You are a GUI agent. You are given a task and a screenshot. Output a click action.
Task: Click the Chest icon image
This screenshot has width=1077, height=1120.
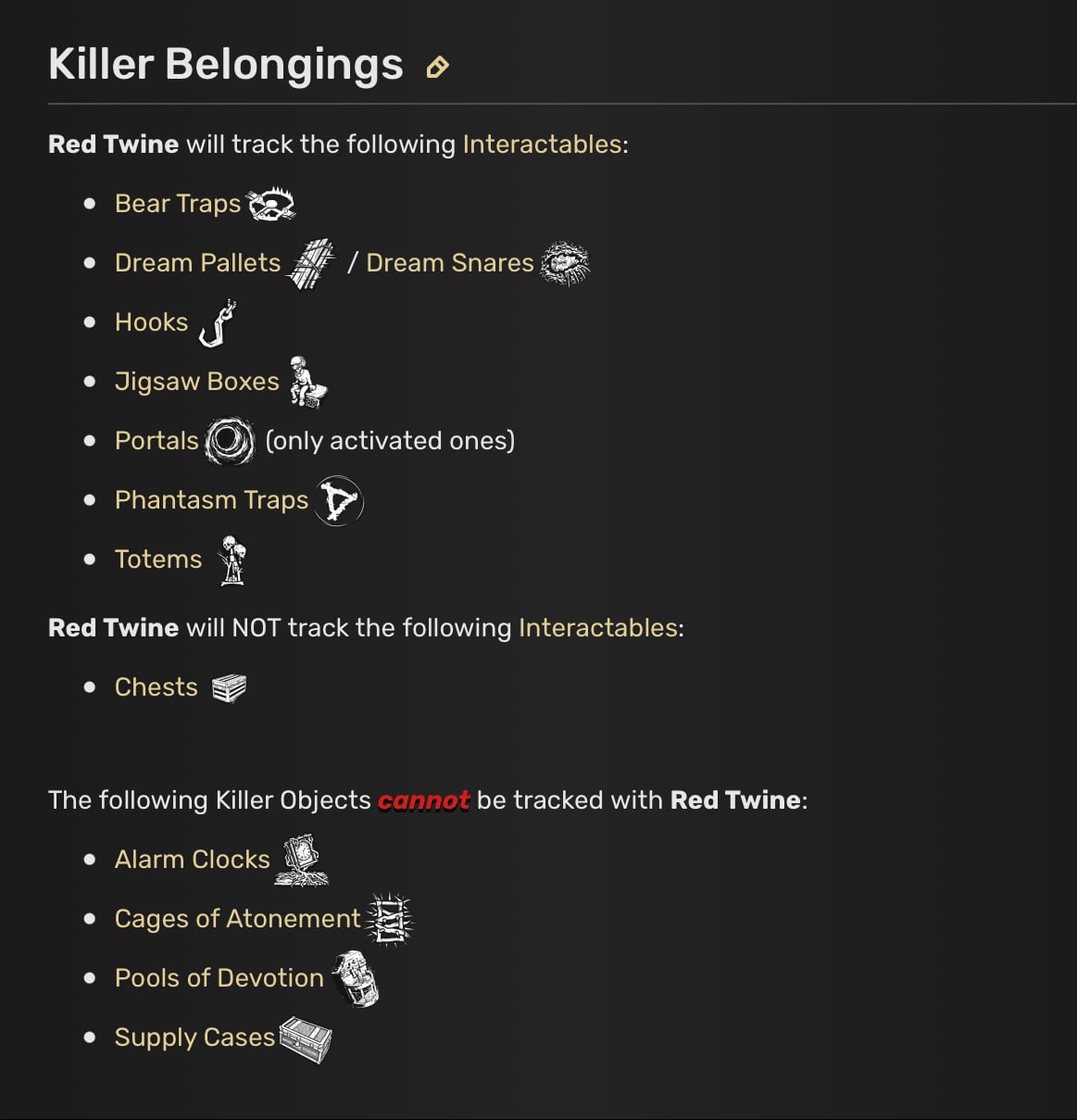[229, 688]
